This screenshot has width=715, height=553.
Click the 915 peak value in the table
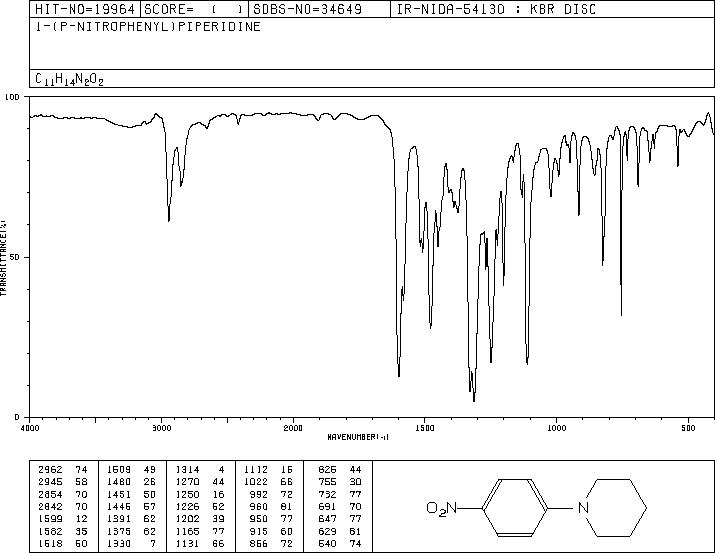(259, 531)
